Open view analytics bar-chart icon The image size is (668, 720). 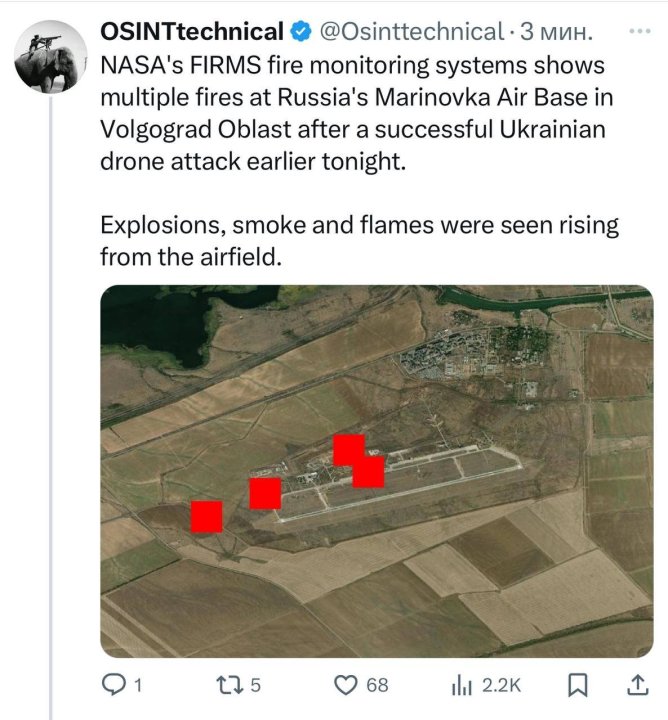click(462, 685)
